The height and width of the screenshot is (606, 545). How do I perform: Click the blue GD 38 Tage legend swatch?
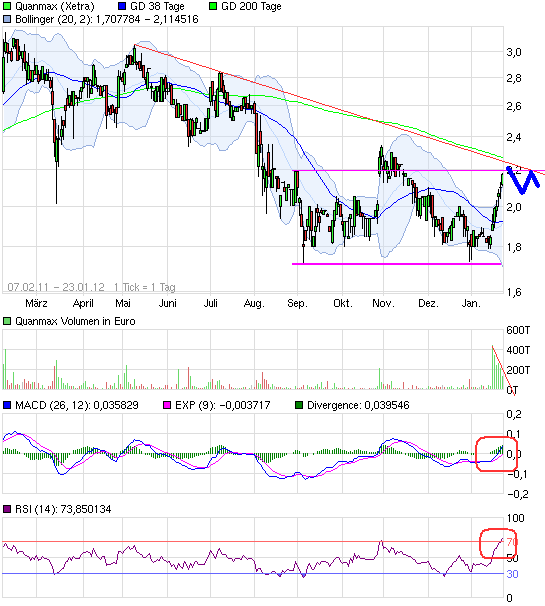point(122,6)
